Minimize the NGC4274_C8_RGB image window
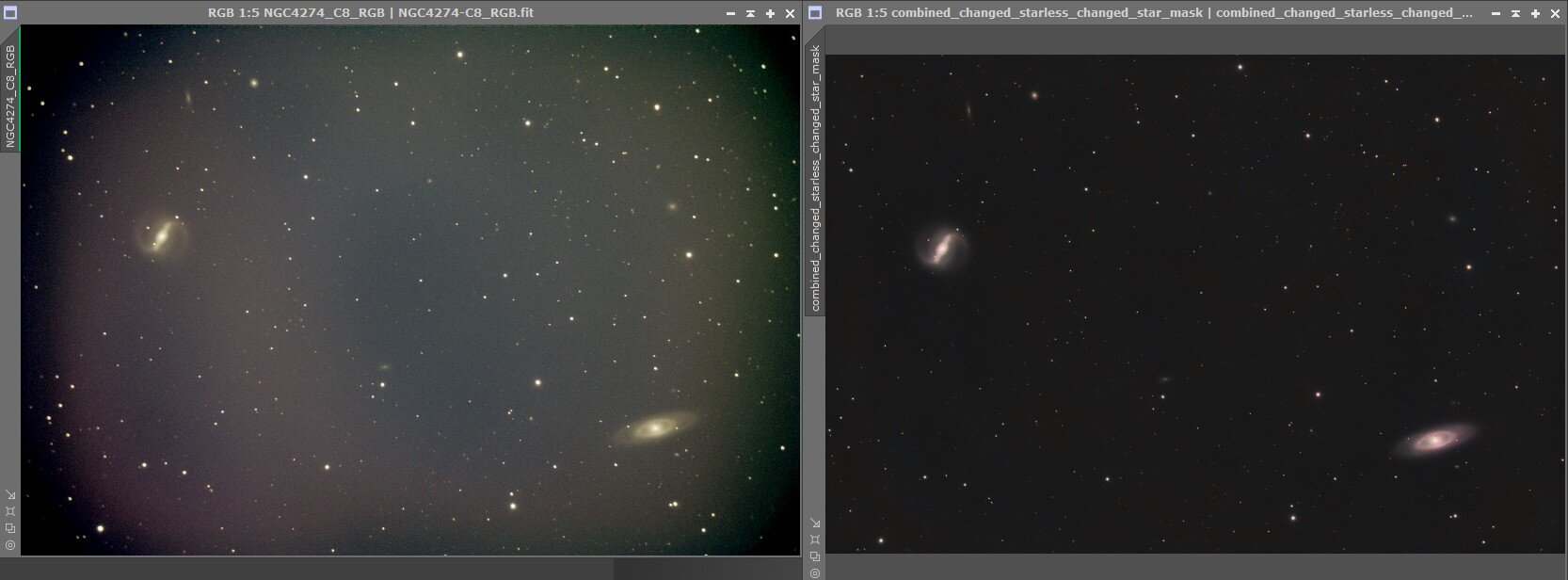This screenshot has height=580, width=1568. click(731, 14)
